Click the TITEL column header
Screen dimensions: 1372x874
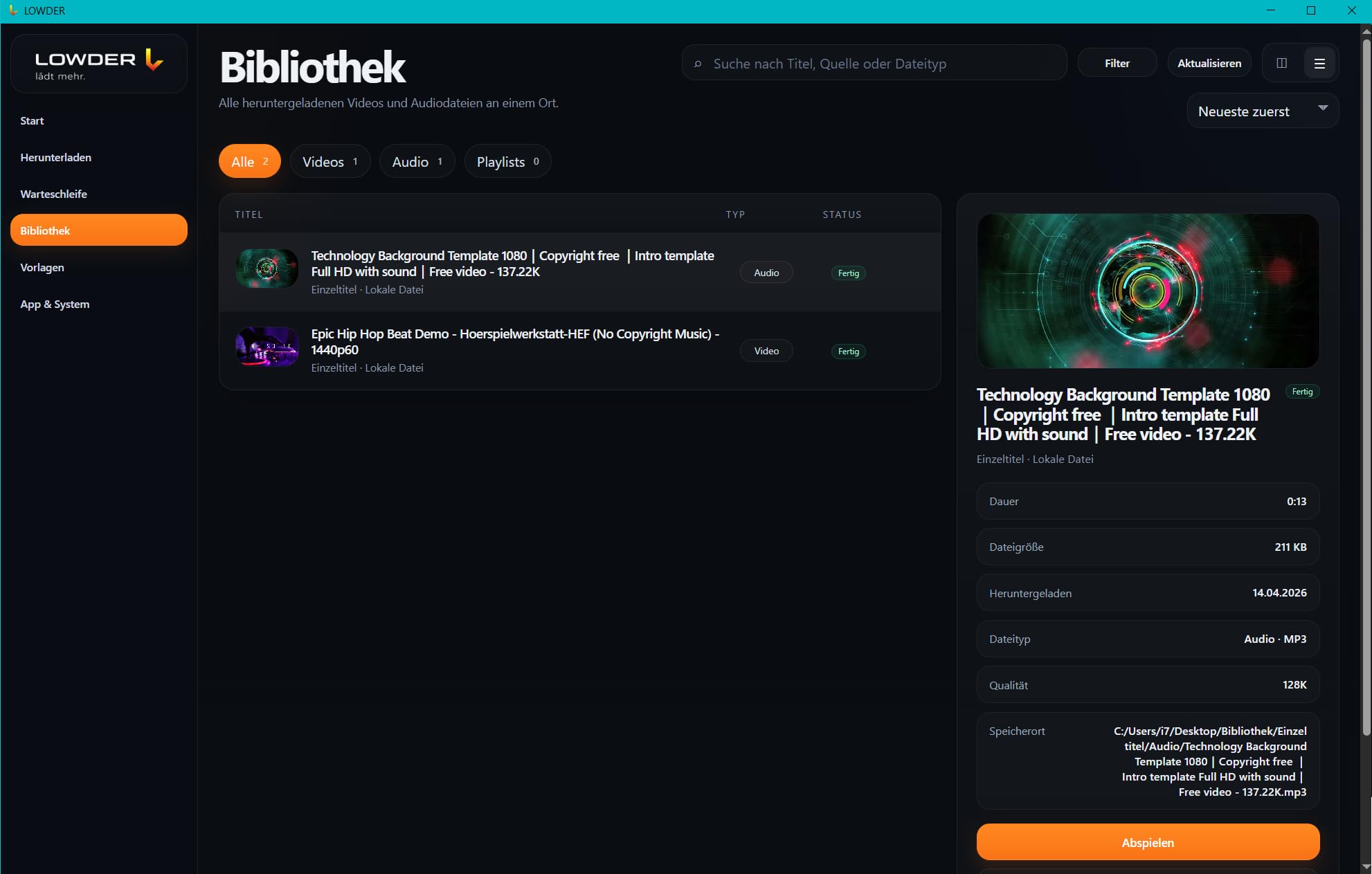click(249, 215)
